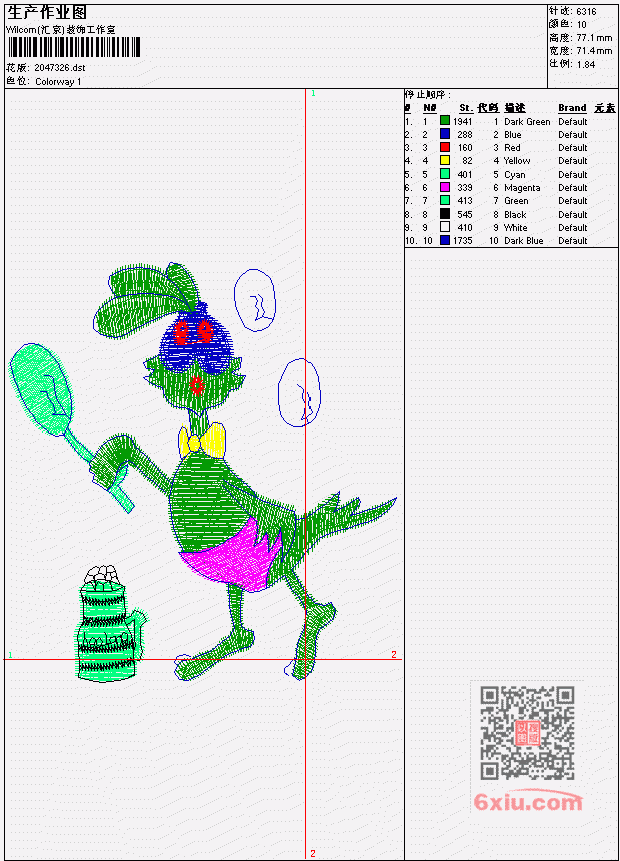Select the Red color swatch in row 3

[x=445, y=147]
